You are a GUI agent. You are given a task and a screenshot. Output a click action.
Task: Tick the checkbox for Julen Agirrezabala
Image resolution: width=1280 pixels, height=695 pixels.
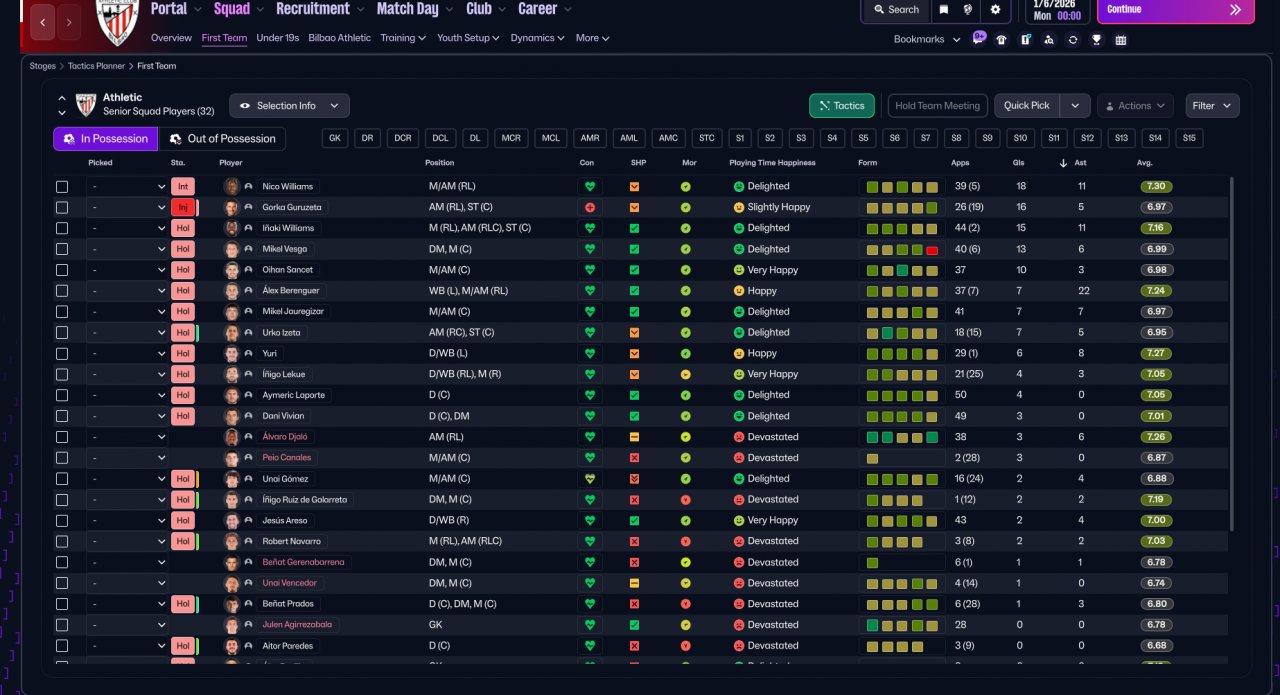(x=62, y=625)
